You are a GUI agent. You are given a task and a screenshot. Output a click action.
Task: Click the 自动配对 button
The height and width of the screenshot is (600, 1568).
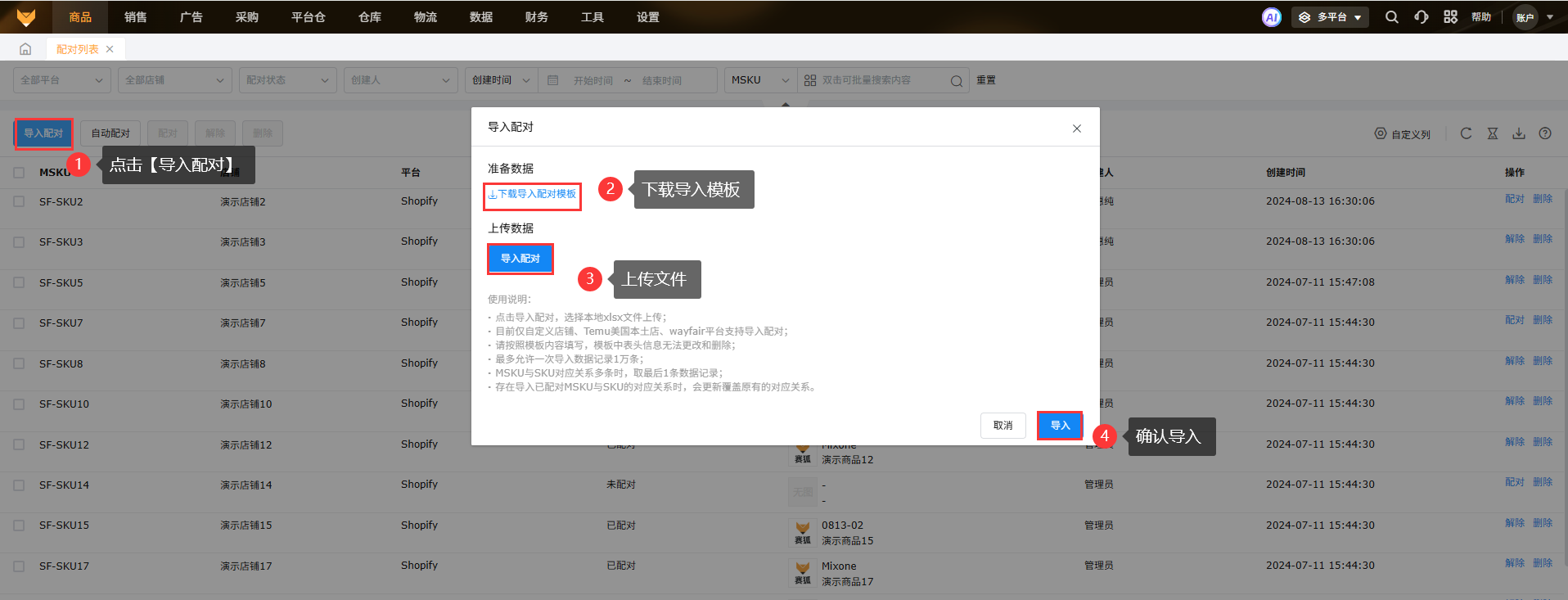click(110, 133)
